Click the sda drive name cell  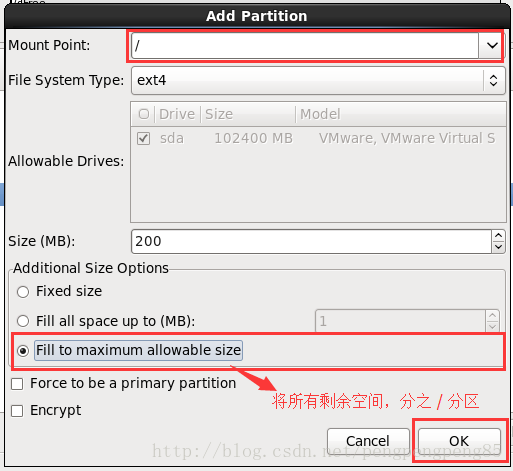pos(172,138)
